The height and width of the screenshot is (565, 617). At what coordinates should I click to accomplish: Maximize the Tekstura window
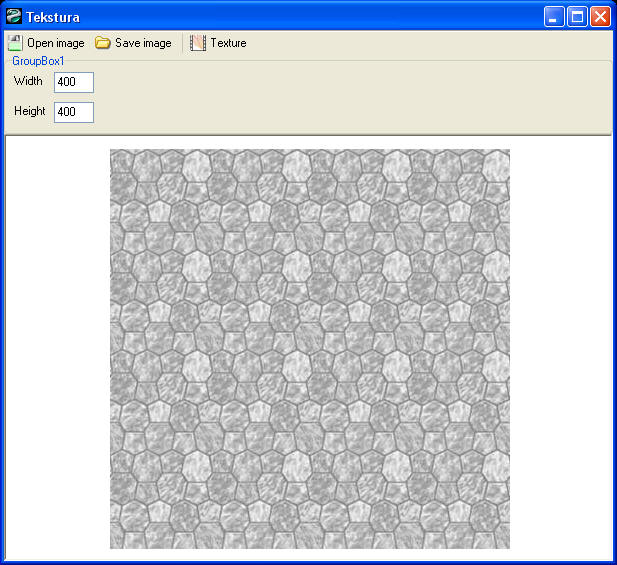[577, 17]
